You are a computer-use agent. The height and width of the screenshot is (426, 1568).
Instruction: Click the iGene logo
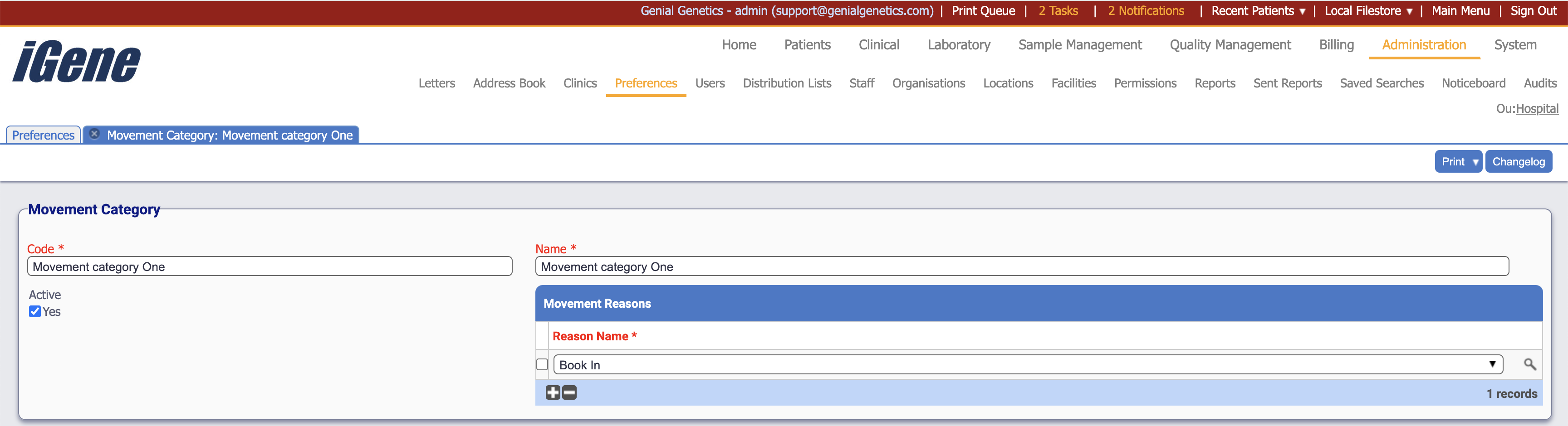77,61
